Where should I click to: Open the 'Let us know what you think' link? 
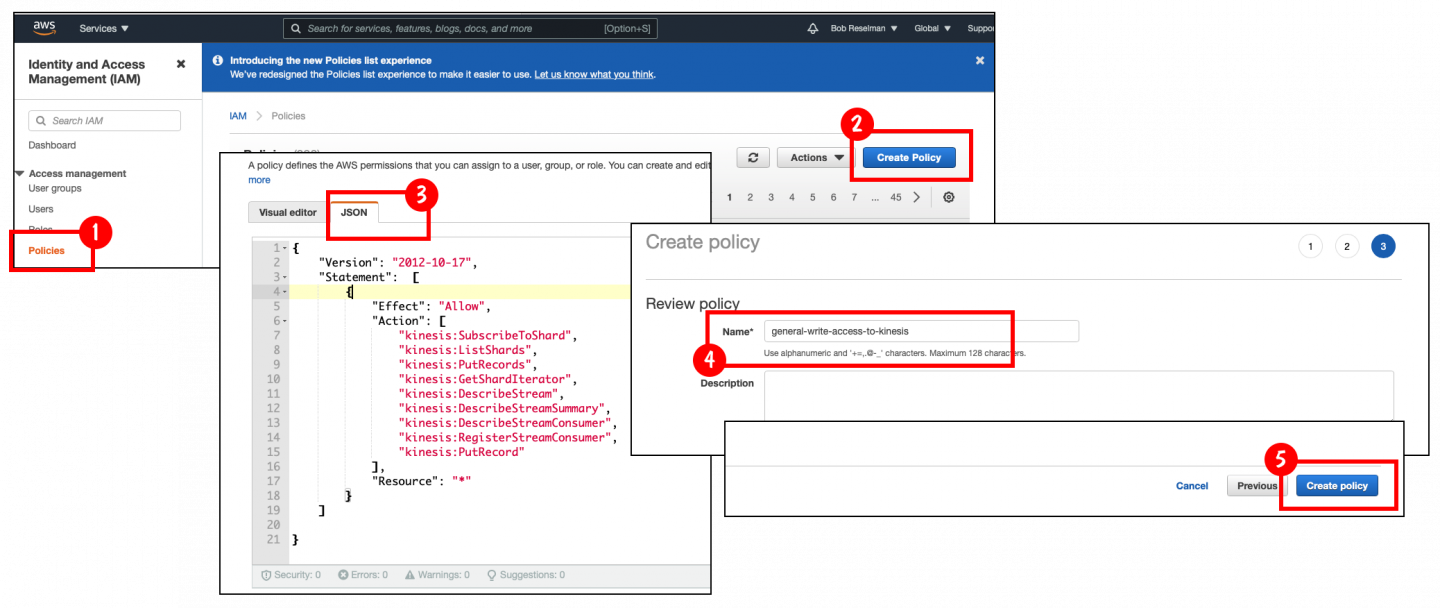(x=594, y=74)
